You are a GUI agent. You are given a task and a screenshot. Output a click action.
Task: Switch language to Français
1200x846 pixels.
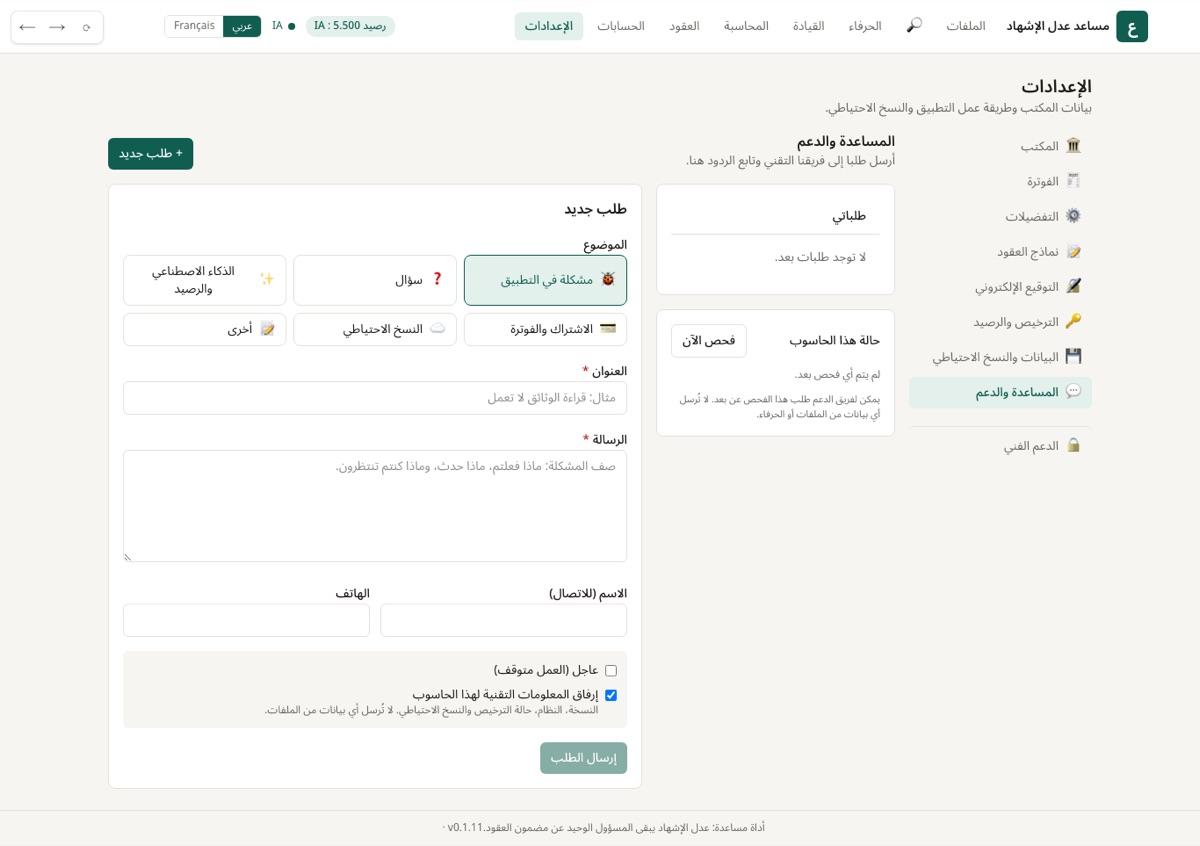click(x=194, y=26)
